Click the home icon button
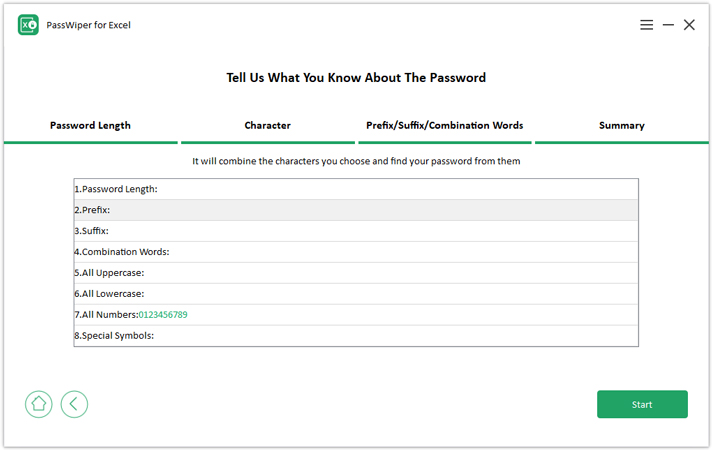 (x=39, y=404)
